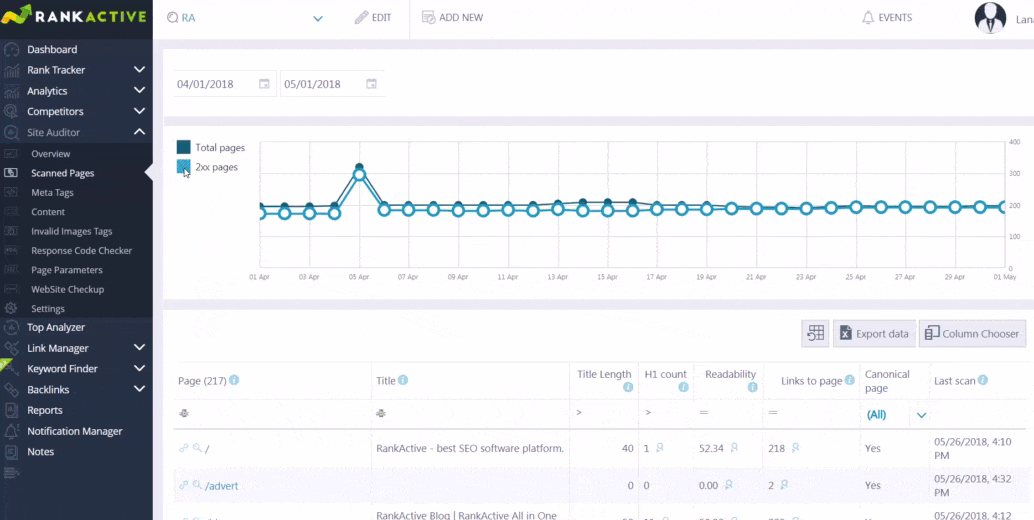Viewport: 1034px width, 520px height.
Task: Open Notification Manager
Action: [75, 432]
